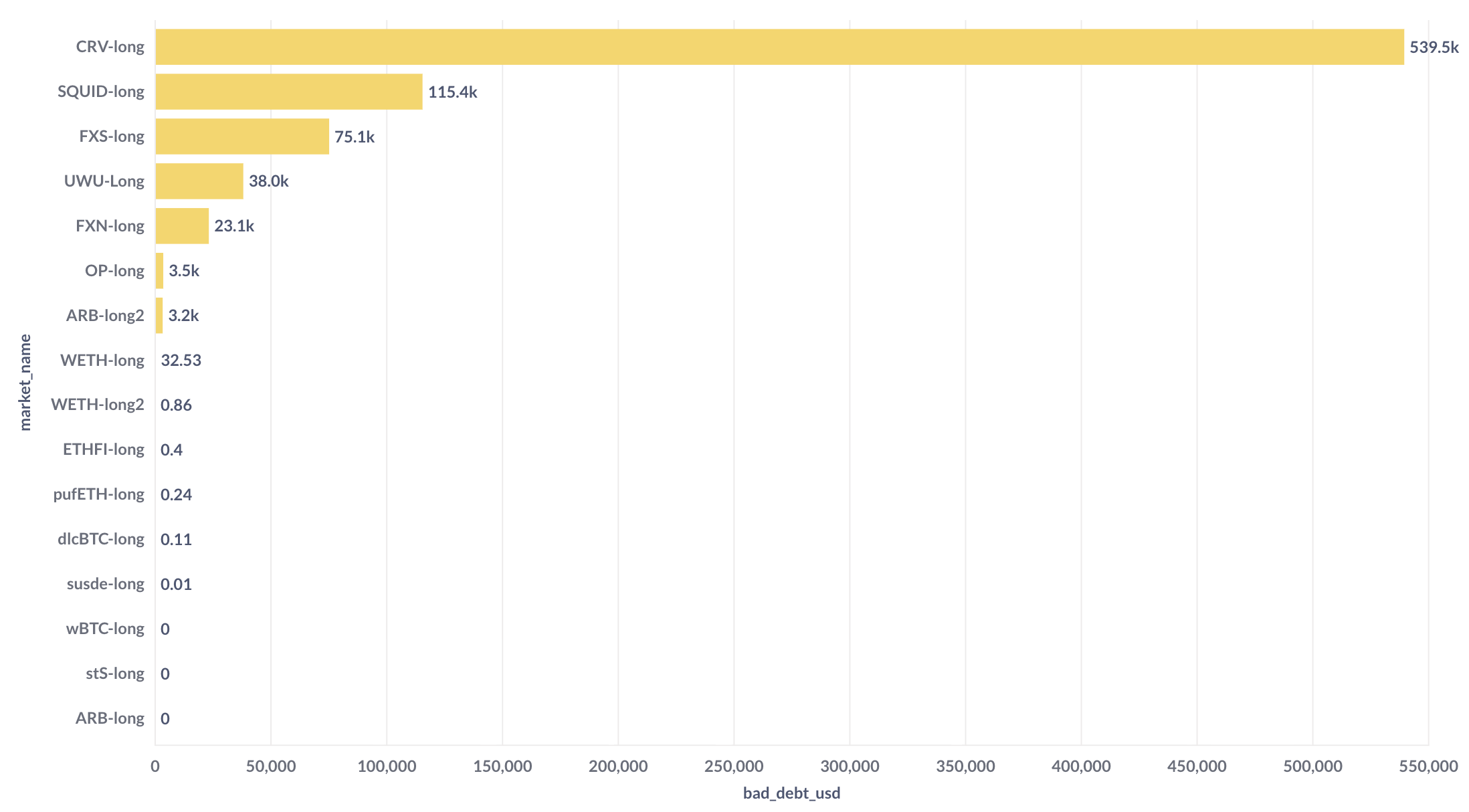Click the market_name axis title

point(25,383)
